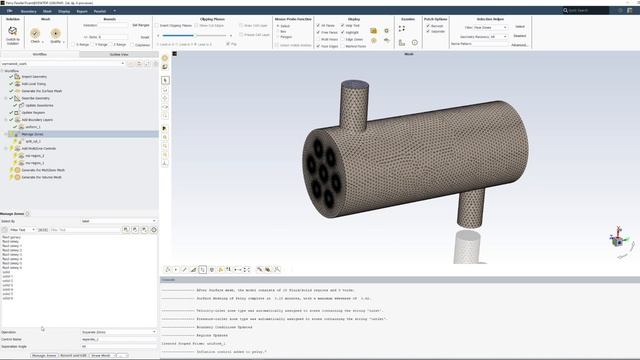Click the yellow folder-like icon in Display group
Screen dimensions: 640x360
(373, 31)
